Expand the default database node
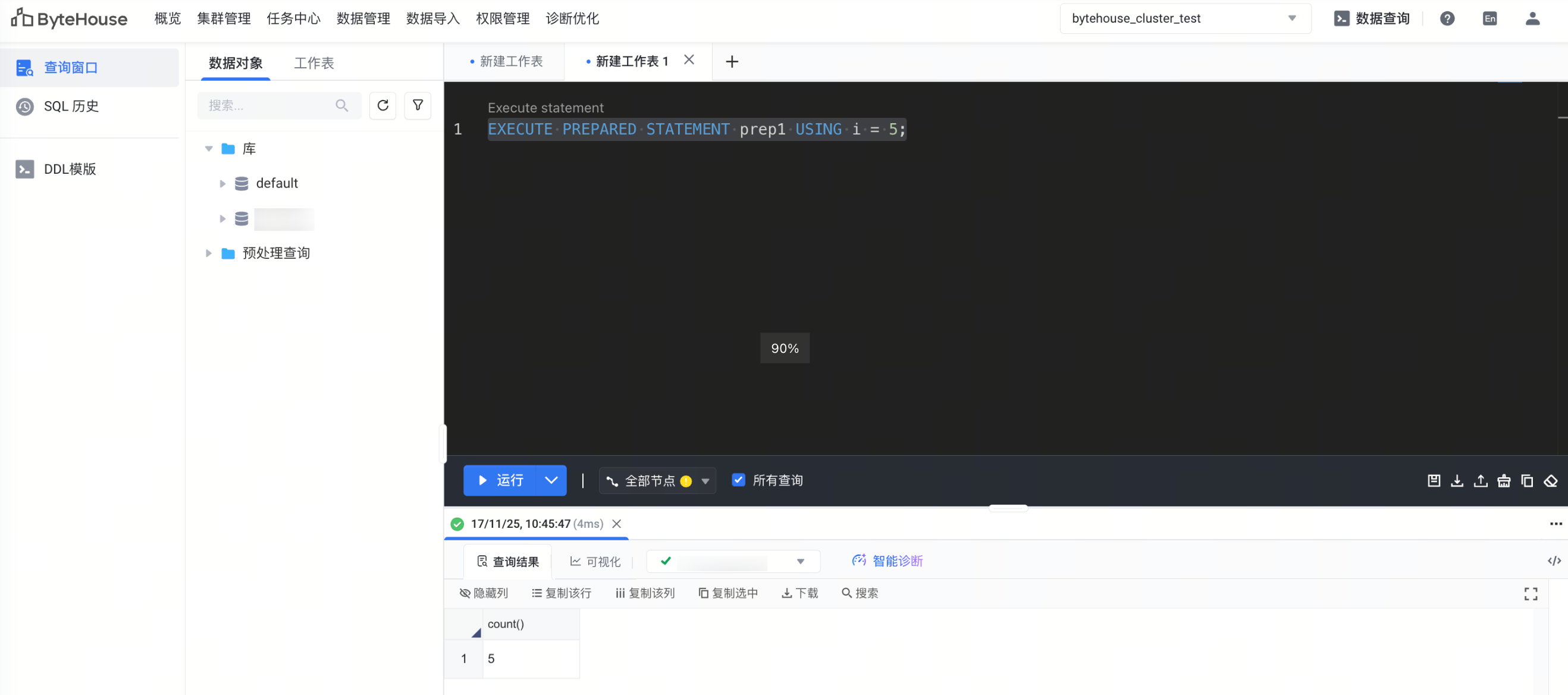1568x695 pixels. [222, 183]
